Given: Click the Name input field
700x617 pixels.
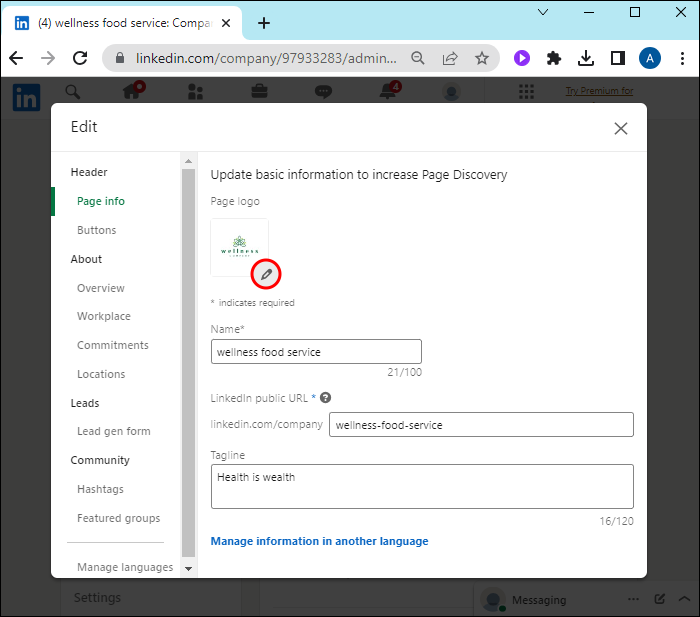Looking at the screenshot, I should tap(316, 352).
